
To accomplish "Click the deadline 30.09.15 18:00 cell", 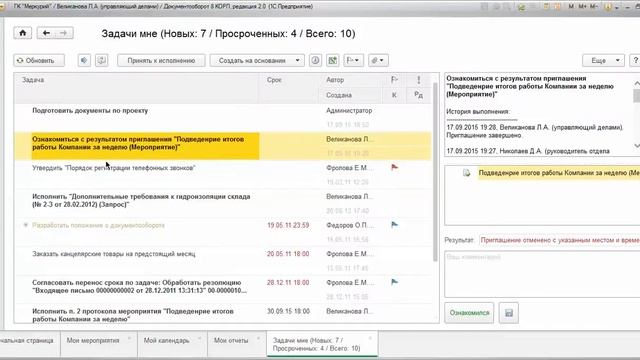I will pyautogui.click(x=288, y=311).
